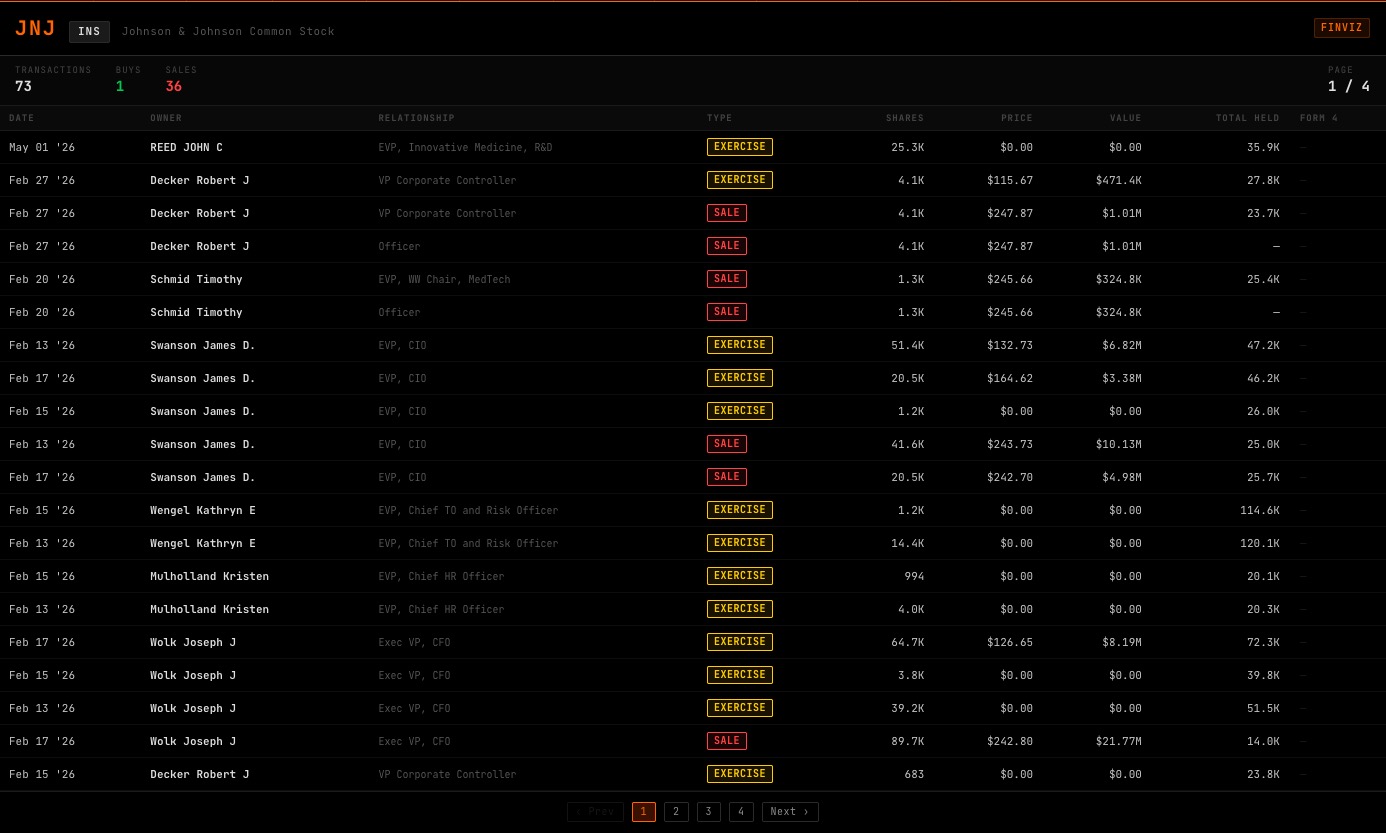Image resolution: width=1386 pixels, height=833 pixels.
Task: Click the 120.1K total held cell
Action: click(x=1260, y=543)
